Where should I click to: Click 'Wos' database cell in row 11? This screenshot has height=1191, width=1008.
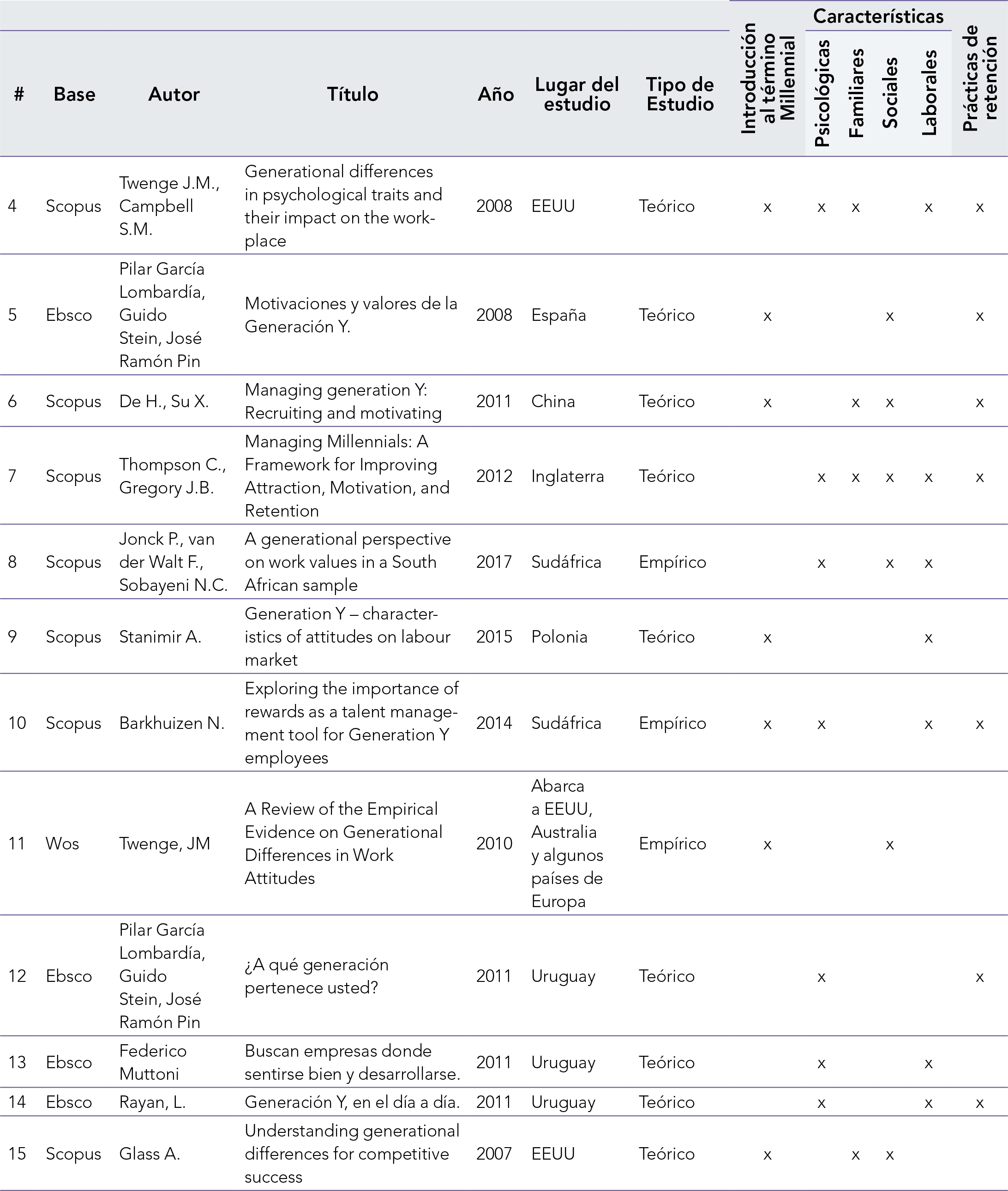pos(62,843)
